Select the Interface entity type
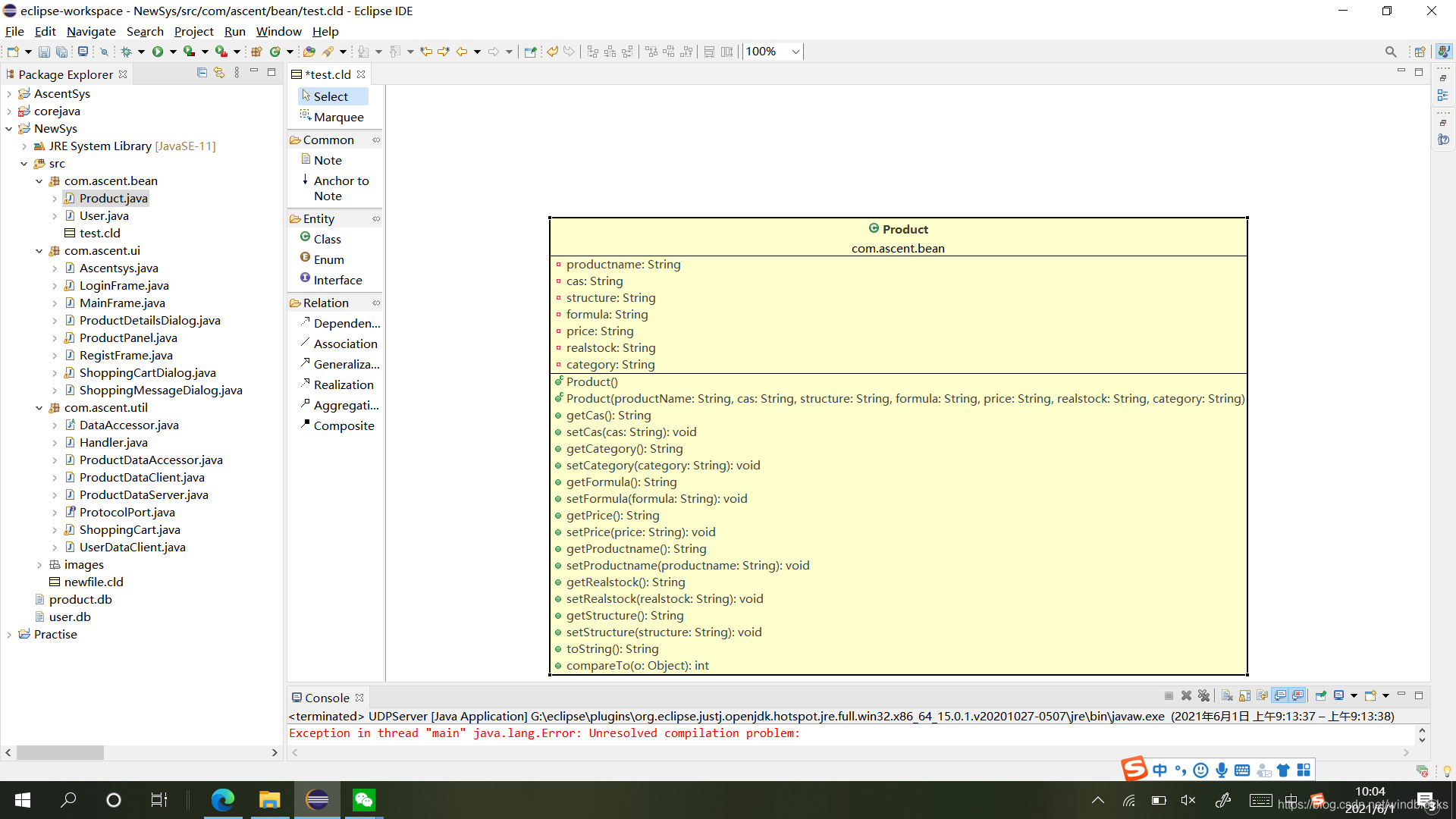 click(x=337, y=279)
